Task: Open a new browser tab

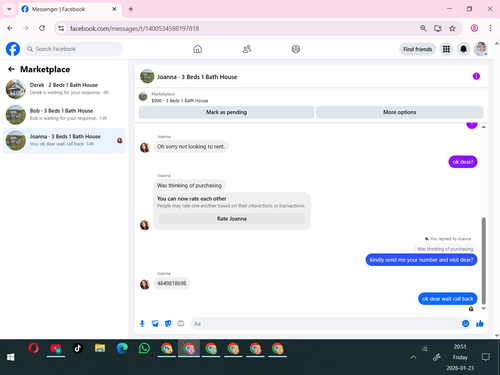Action: tap(131, 9)
